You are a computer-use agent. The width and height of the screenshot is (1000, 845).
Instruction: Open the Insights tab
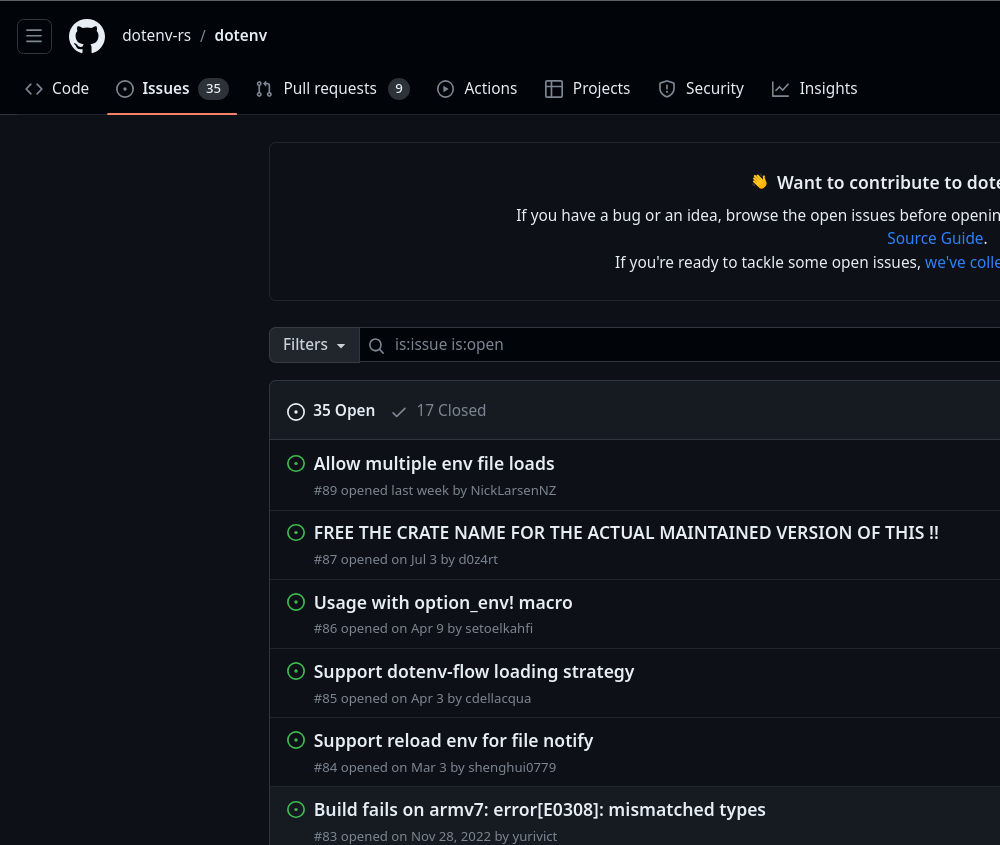814,89
